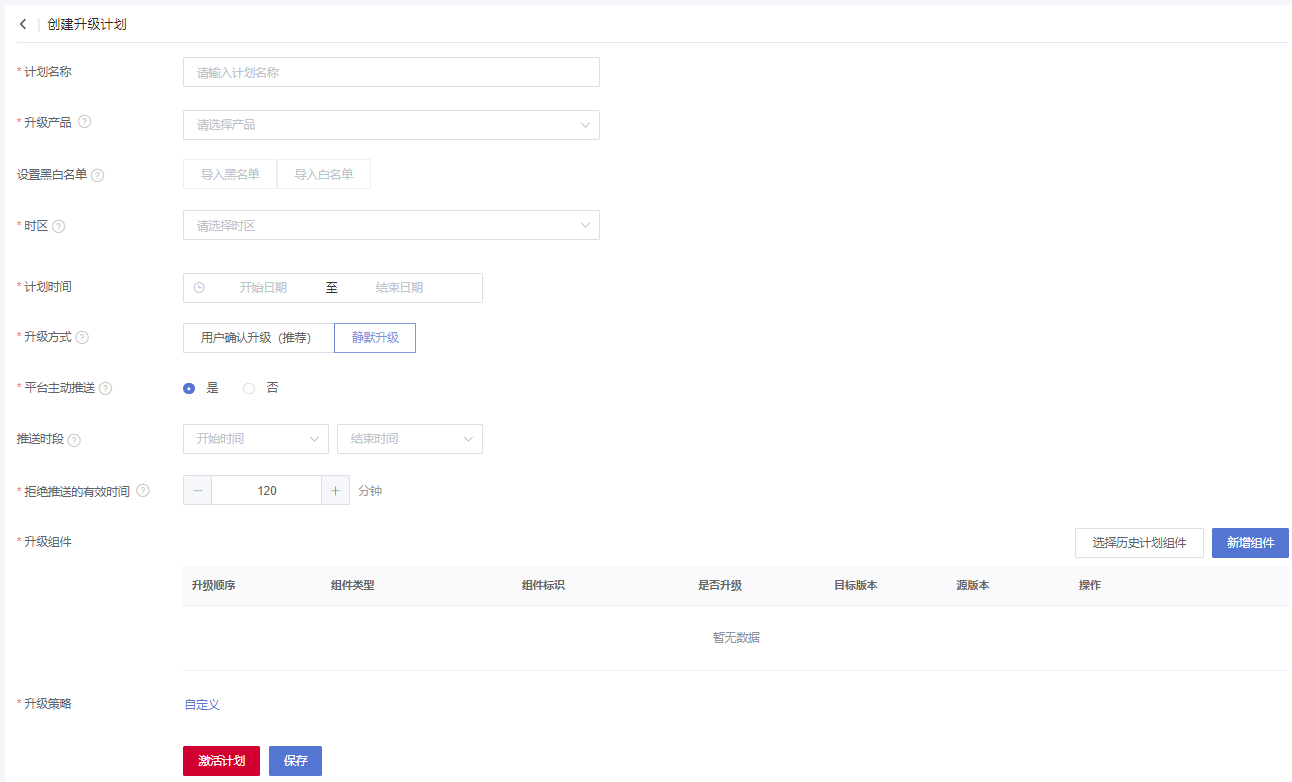Screen dimensions: 1292x782
Task: Click the 目标版本 column header
Action: (856, 585)
